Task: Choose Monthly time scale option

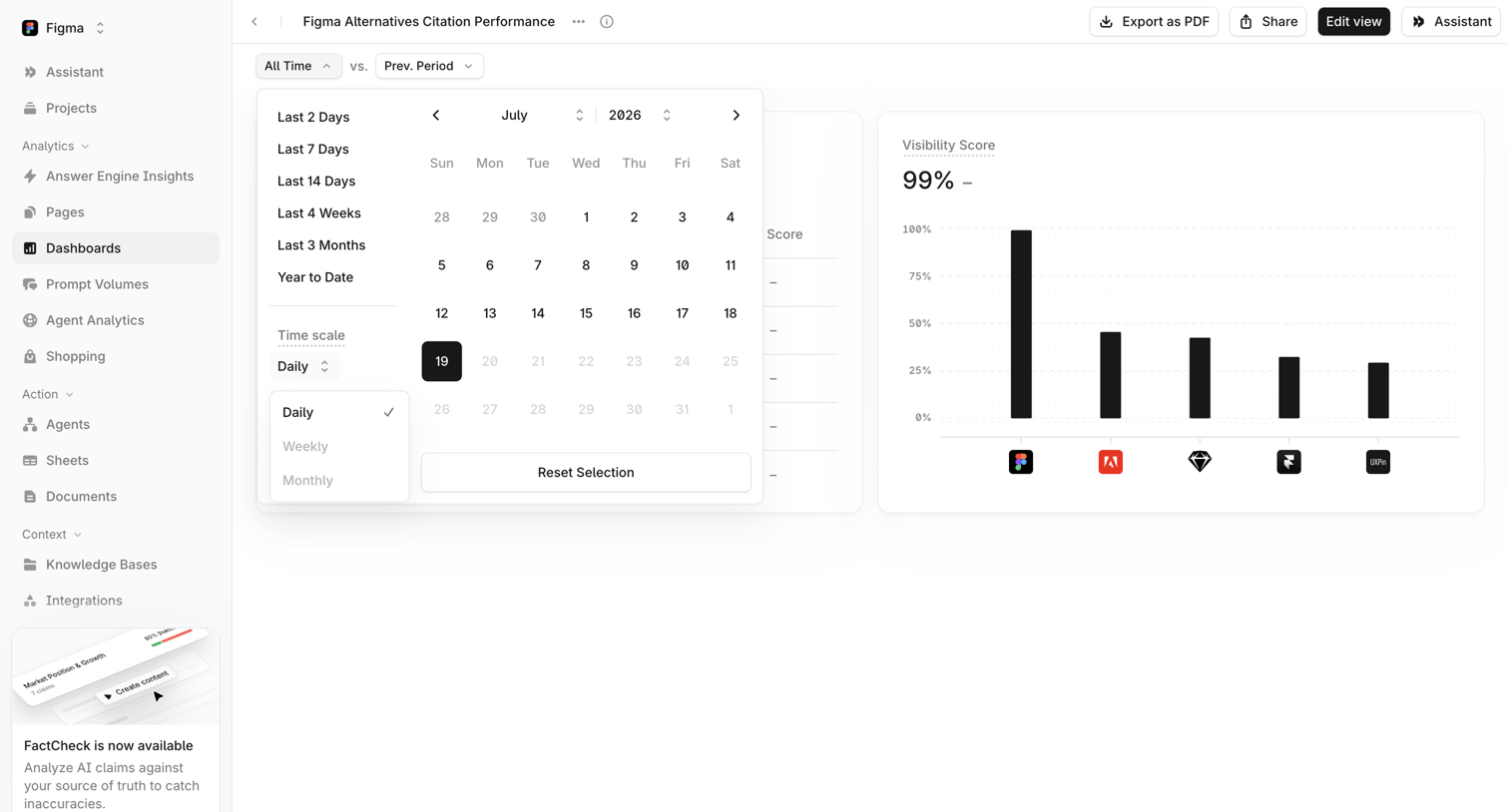Action: (339, 480)
